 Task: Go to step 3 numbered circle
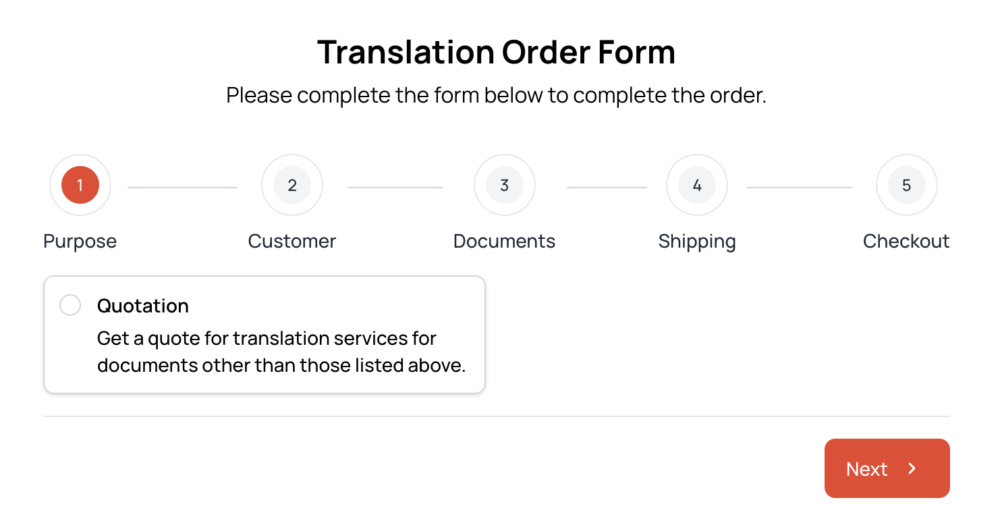504,185
